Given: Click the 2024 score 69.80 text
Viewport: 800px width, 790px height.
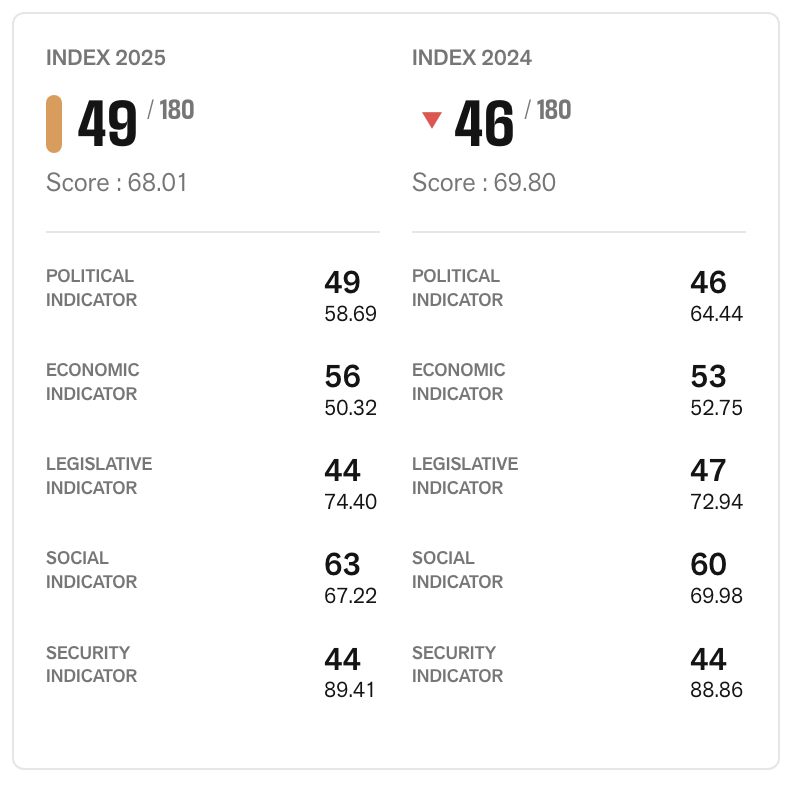Looking at the screenshot, I should tap(484, 183).
